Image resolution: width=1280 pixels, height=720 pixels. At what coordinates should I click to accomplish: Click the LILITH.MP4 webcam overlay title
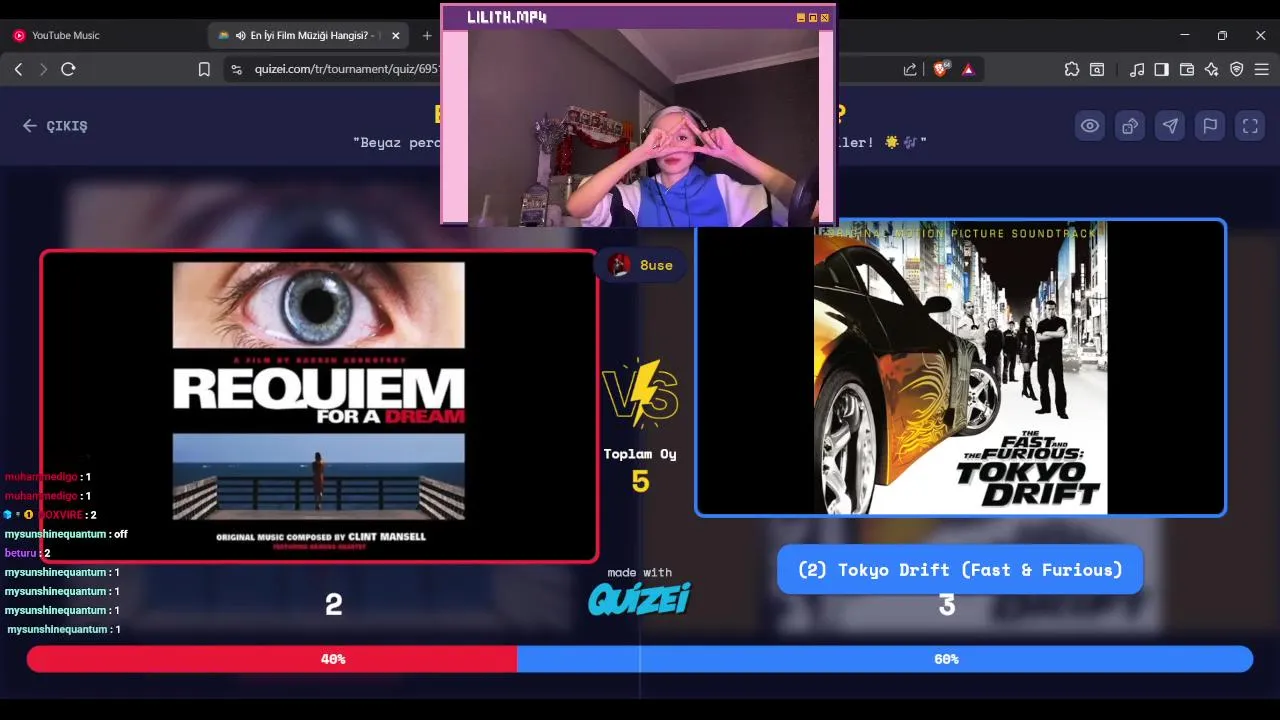point(506,17)
